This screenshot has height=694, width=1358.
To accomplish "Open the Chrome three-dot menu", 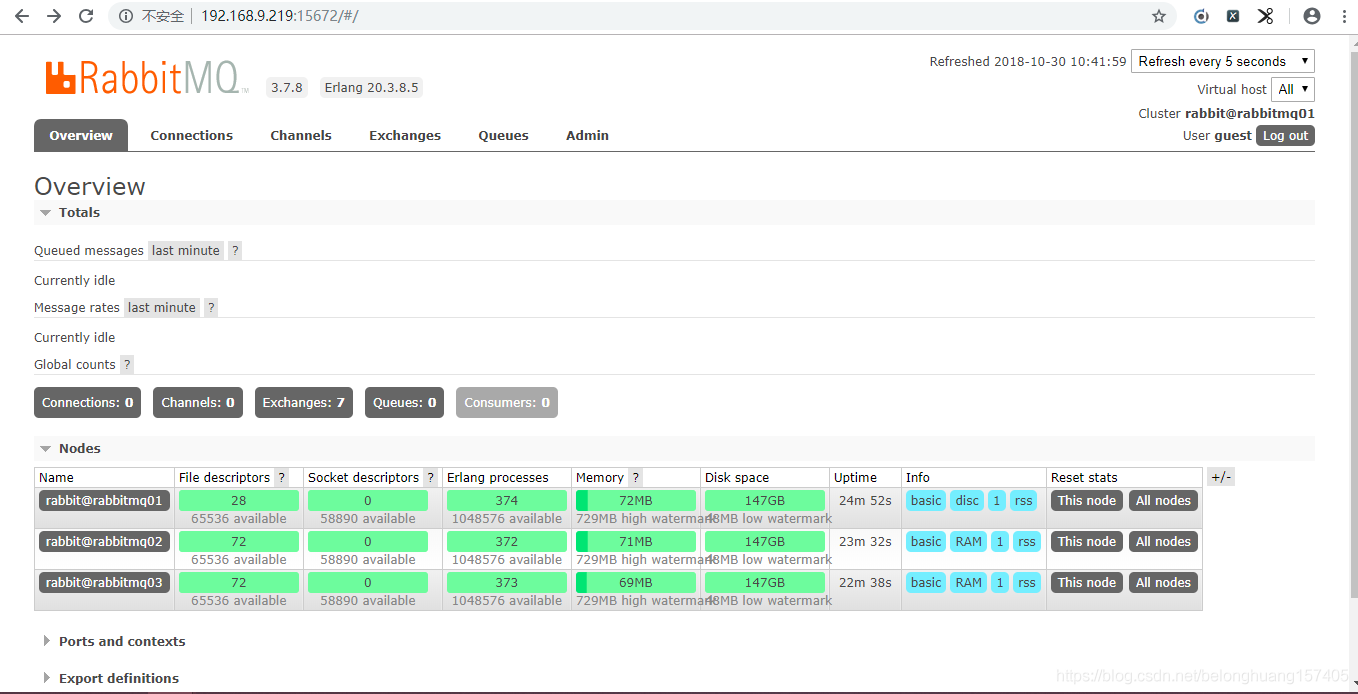I will tap(1342, 16).
